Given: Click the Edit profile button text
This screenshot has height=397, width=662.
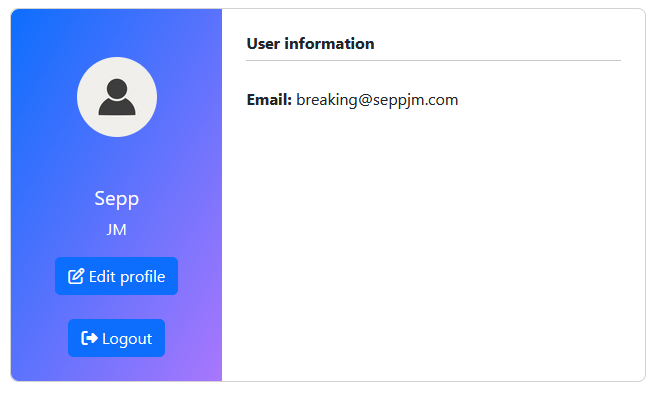Looking at the screenshot, I should click(x=127, y=277).
